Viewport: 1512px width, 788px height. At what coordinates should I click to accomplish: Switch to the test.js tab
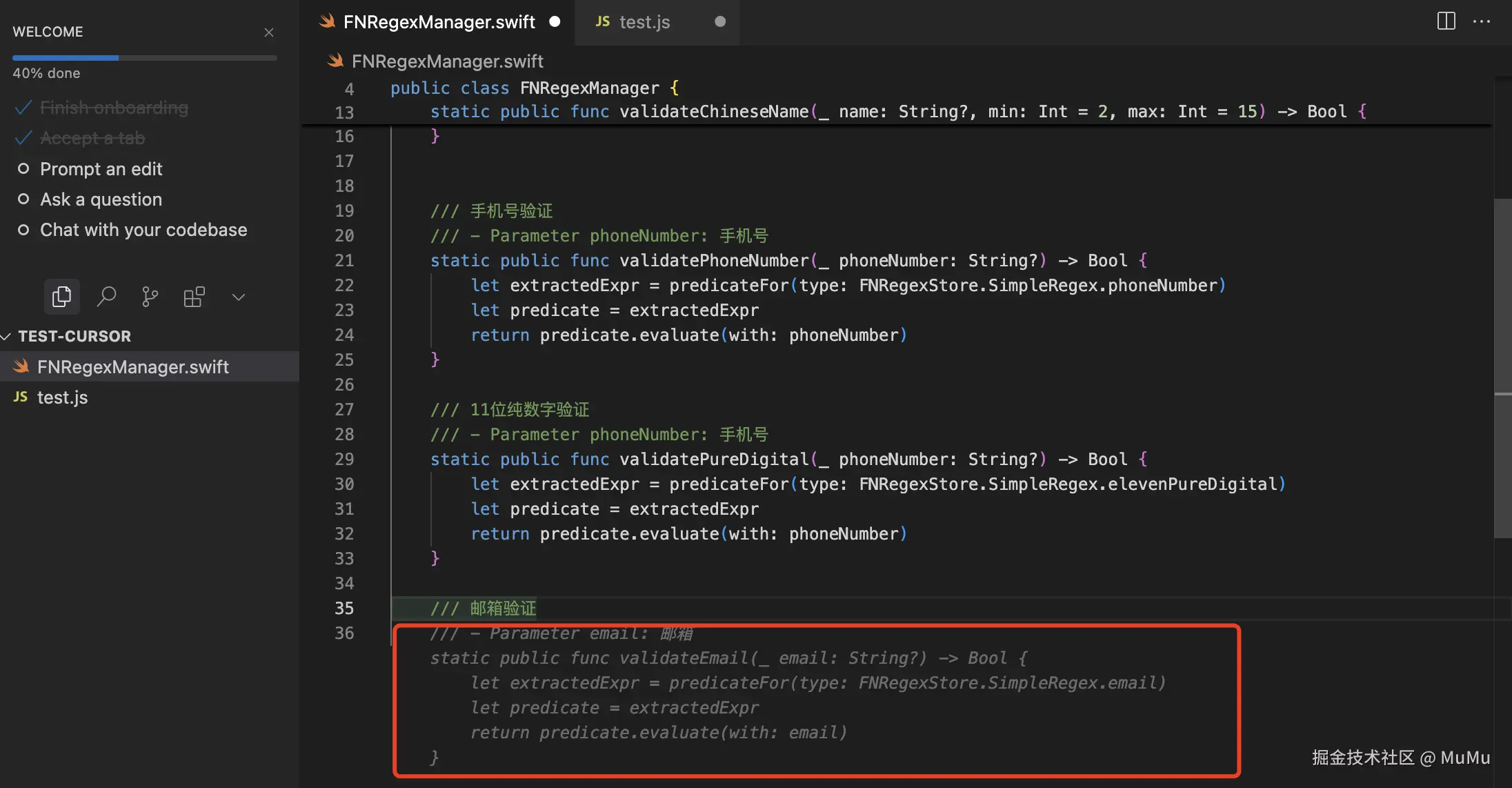point(644,22)
